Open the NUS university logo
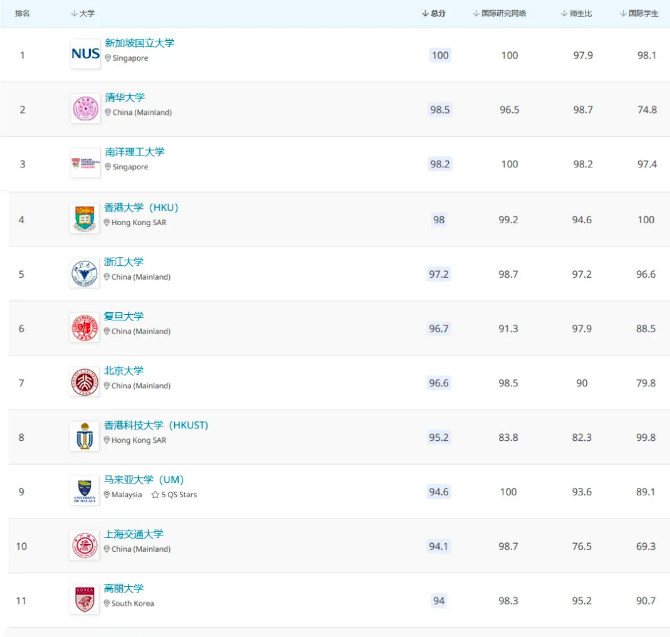The width and height of the screenshot is (670, 637). coord(85,54)
